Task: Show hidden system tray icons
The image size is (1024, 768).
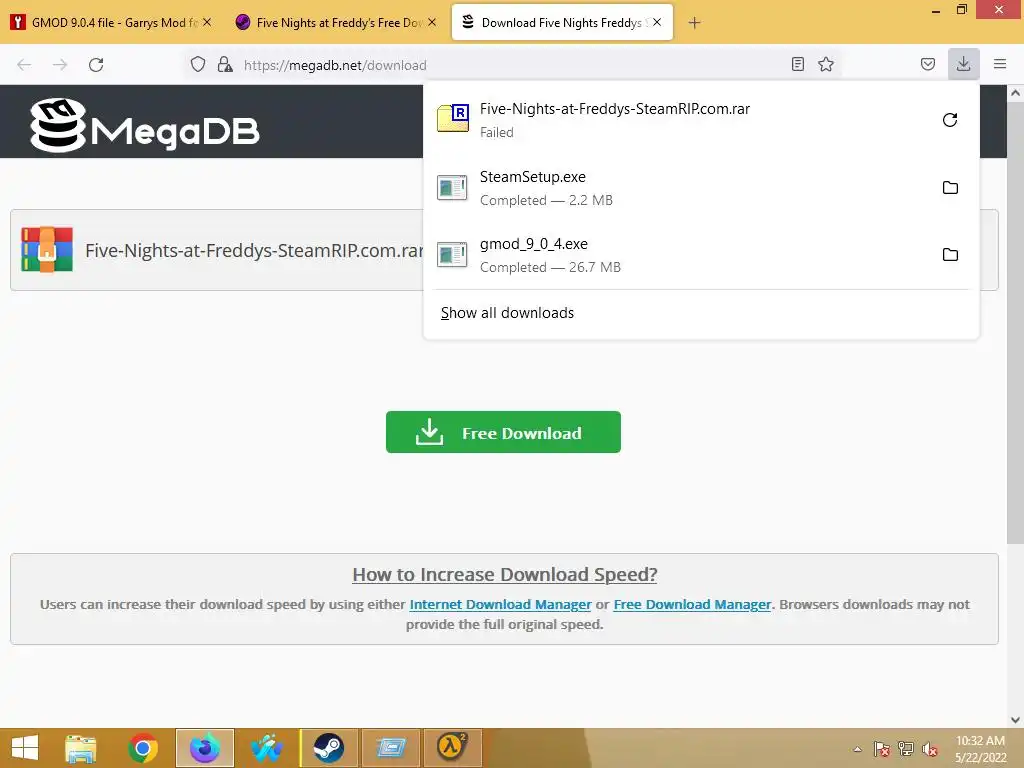Action: point(857,749)
